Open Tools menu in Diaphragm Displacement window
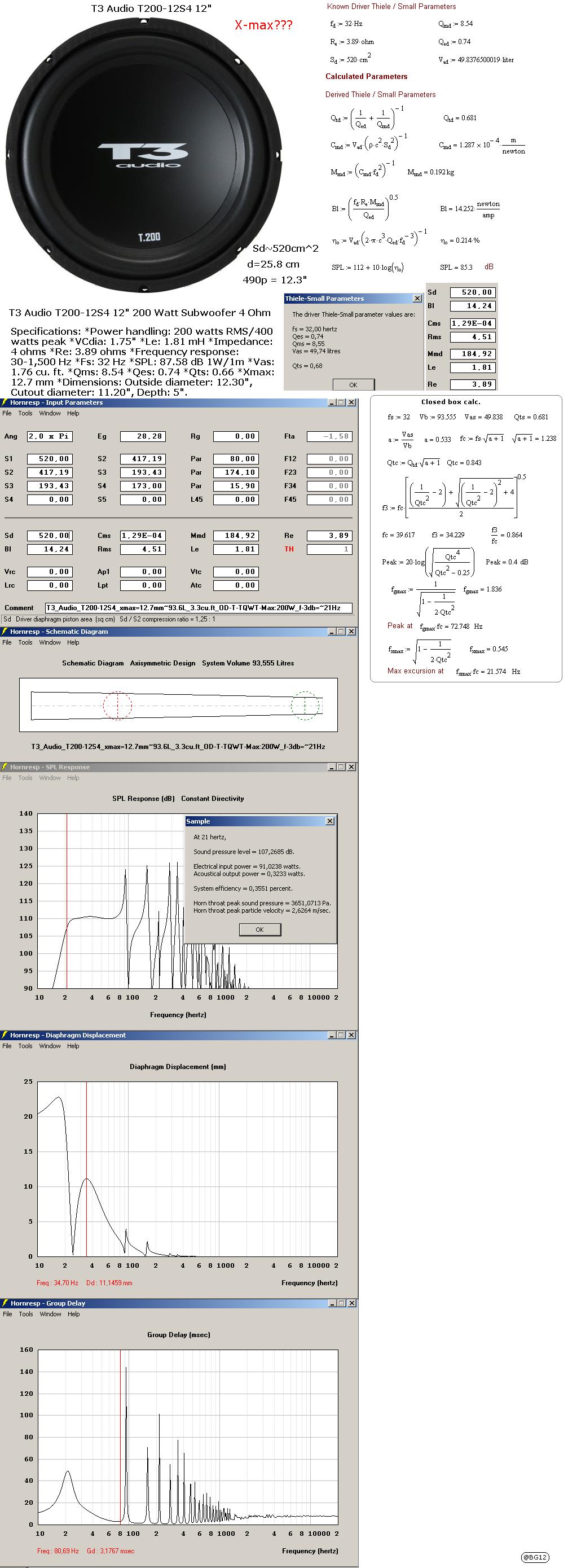Image resolution: width=568 pixels, height=1568 pixels. coord(25,1046)
